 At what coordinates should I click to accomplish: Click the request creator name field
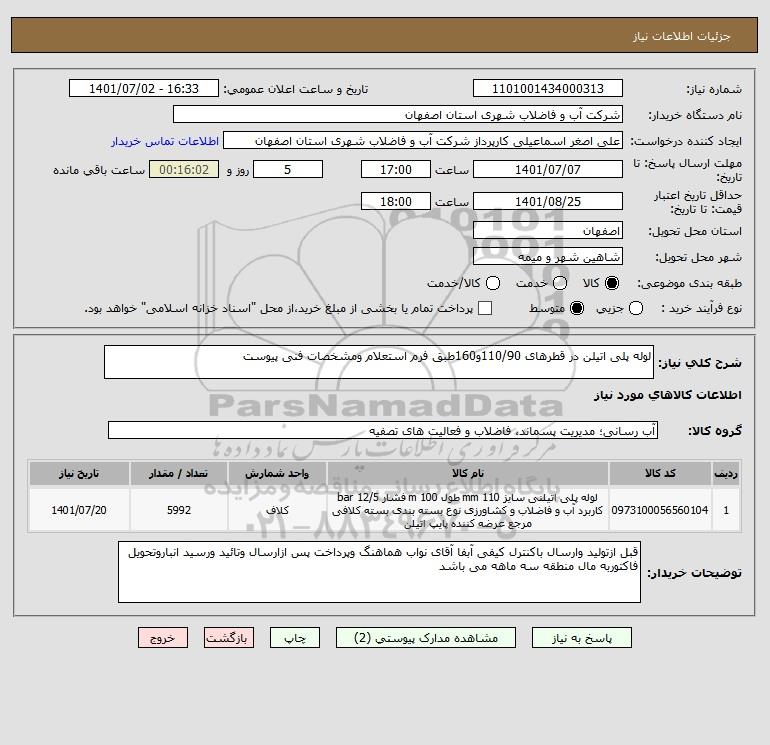pyautogui.click(x=423, y=140)
